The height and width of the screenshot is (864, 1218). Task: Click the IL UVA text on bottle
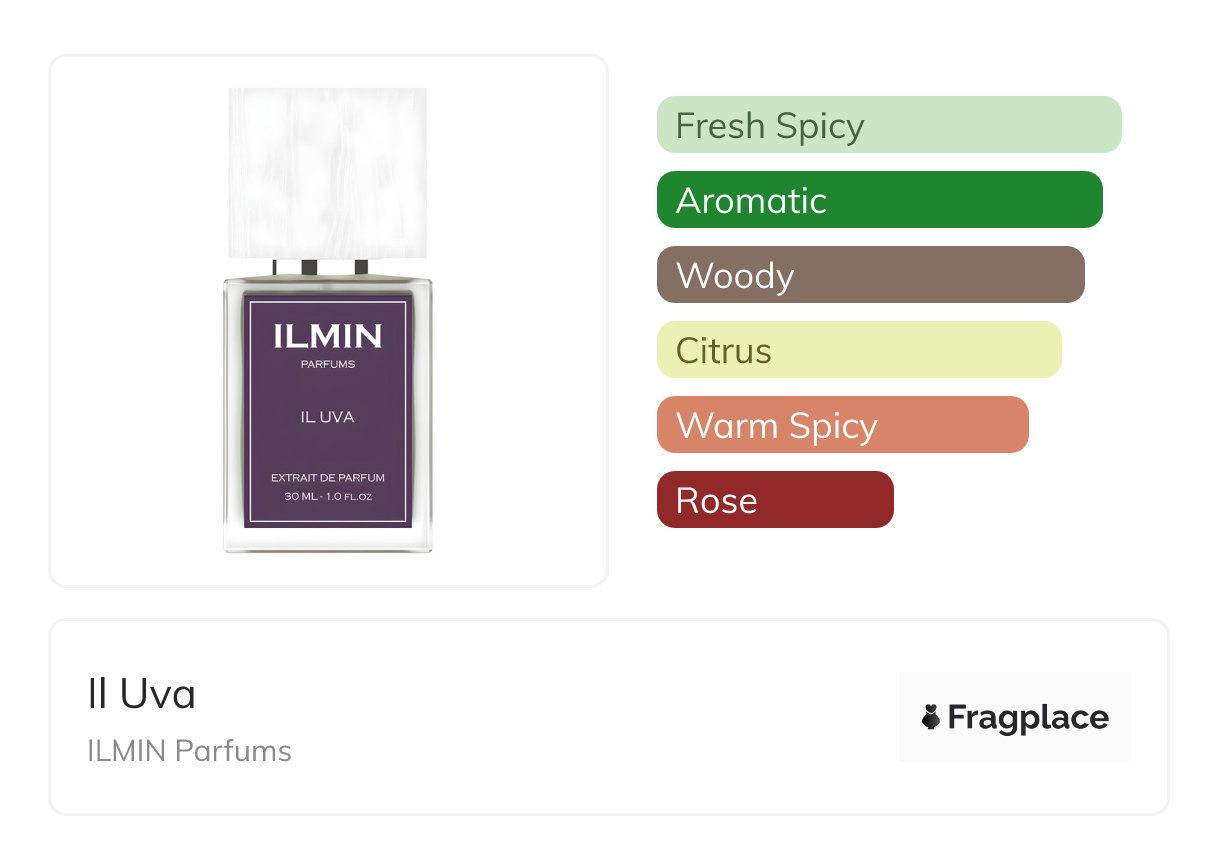point(327,417)
